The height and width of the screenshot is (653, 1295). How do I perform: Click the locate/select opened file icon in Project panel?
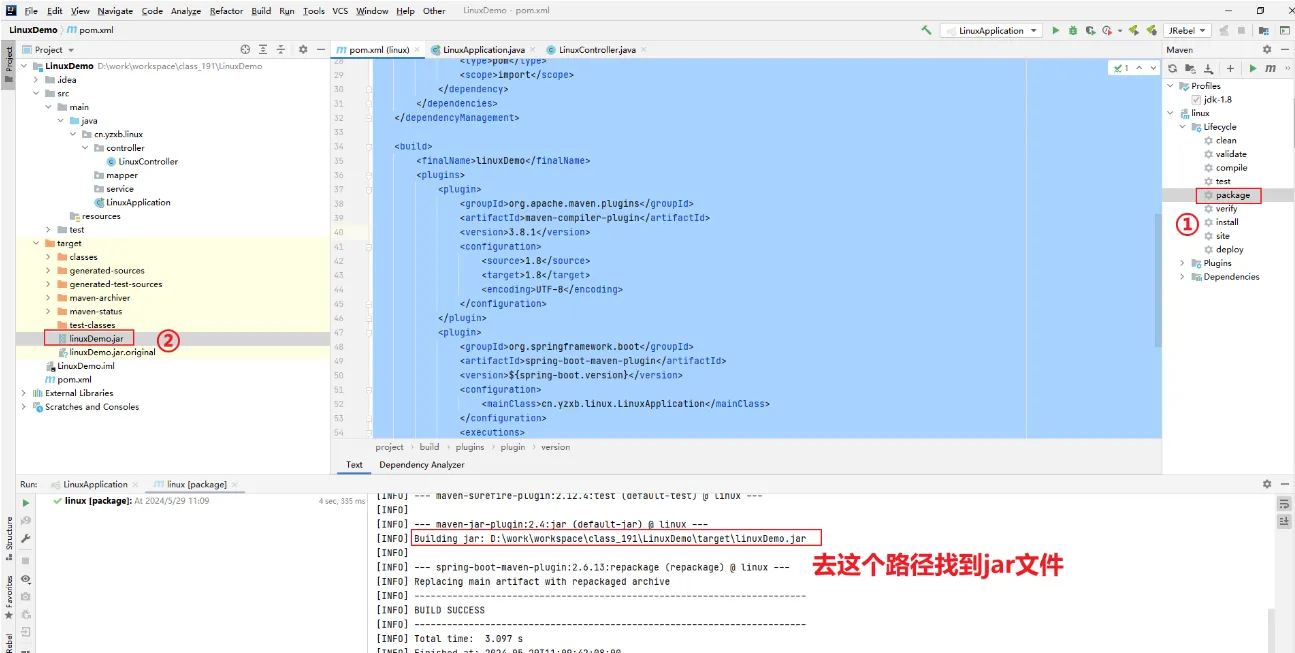[x=245, y=49]
